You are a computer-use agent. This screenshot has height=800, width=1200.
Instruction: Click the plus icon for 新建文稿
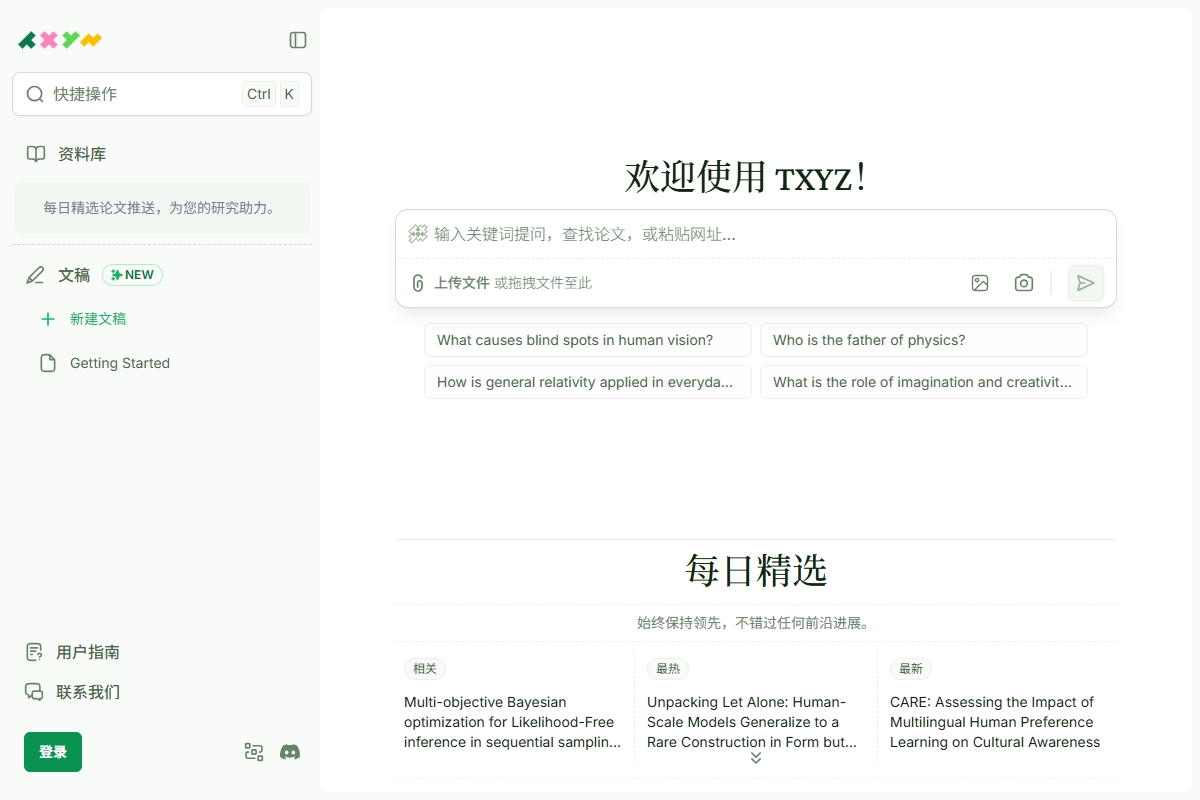click(x=47, y=318)
